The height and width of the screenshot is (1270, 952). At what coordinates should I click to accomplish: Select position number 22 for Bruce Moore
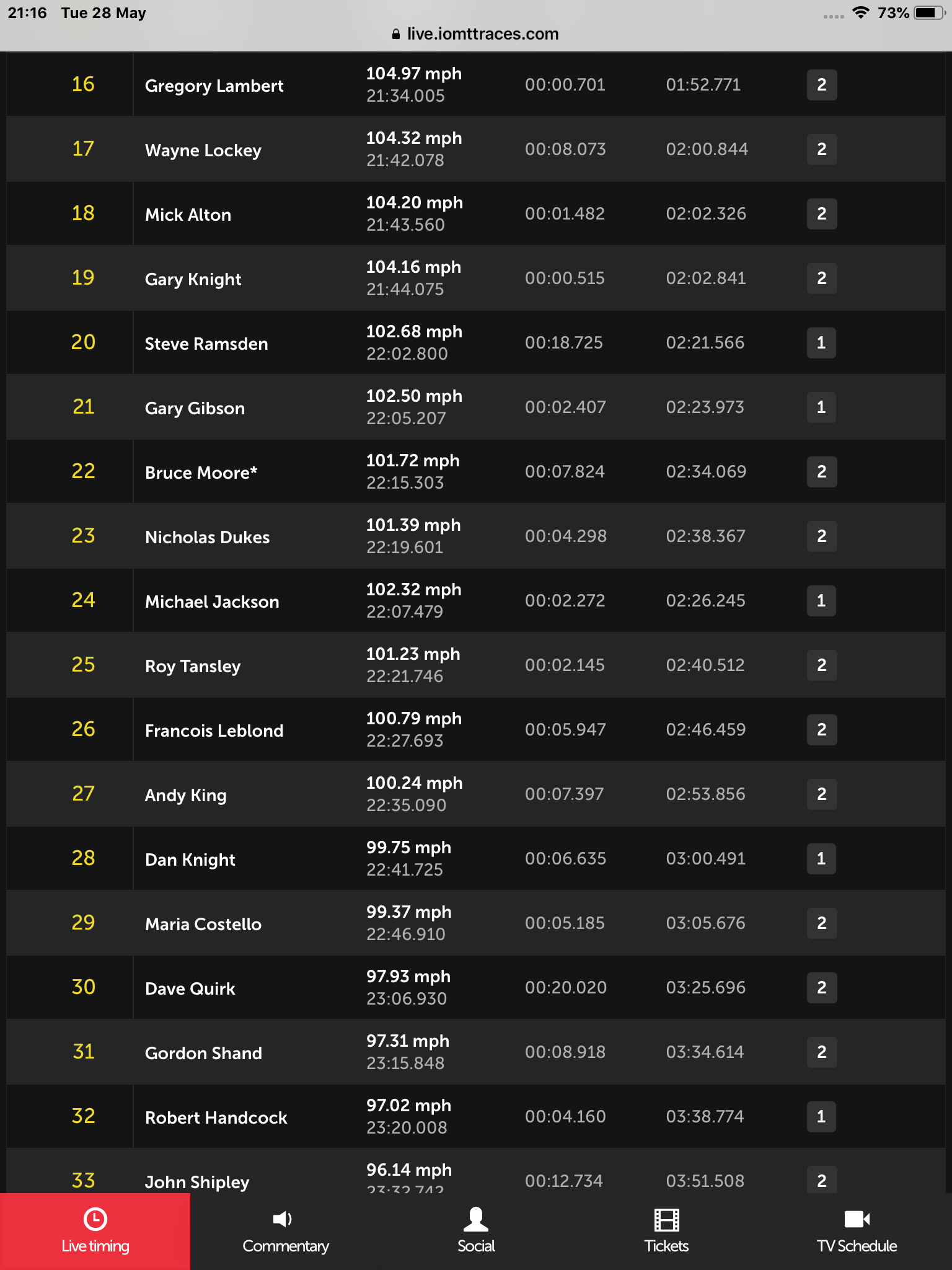[x=83, y=471]
